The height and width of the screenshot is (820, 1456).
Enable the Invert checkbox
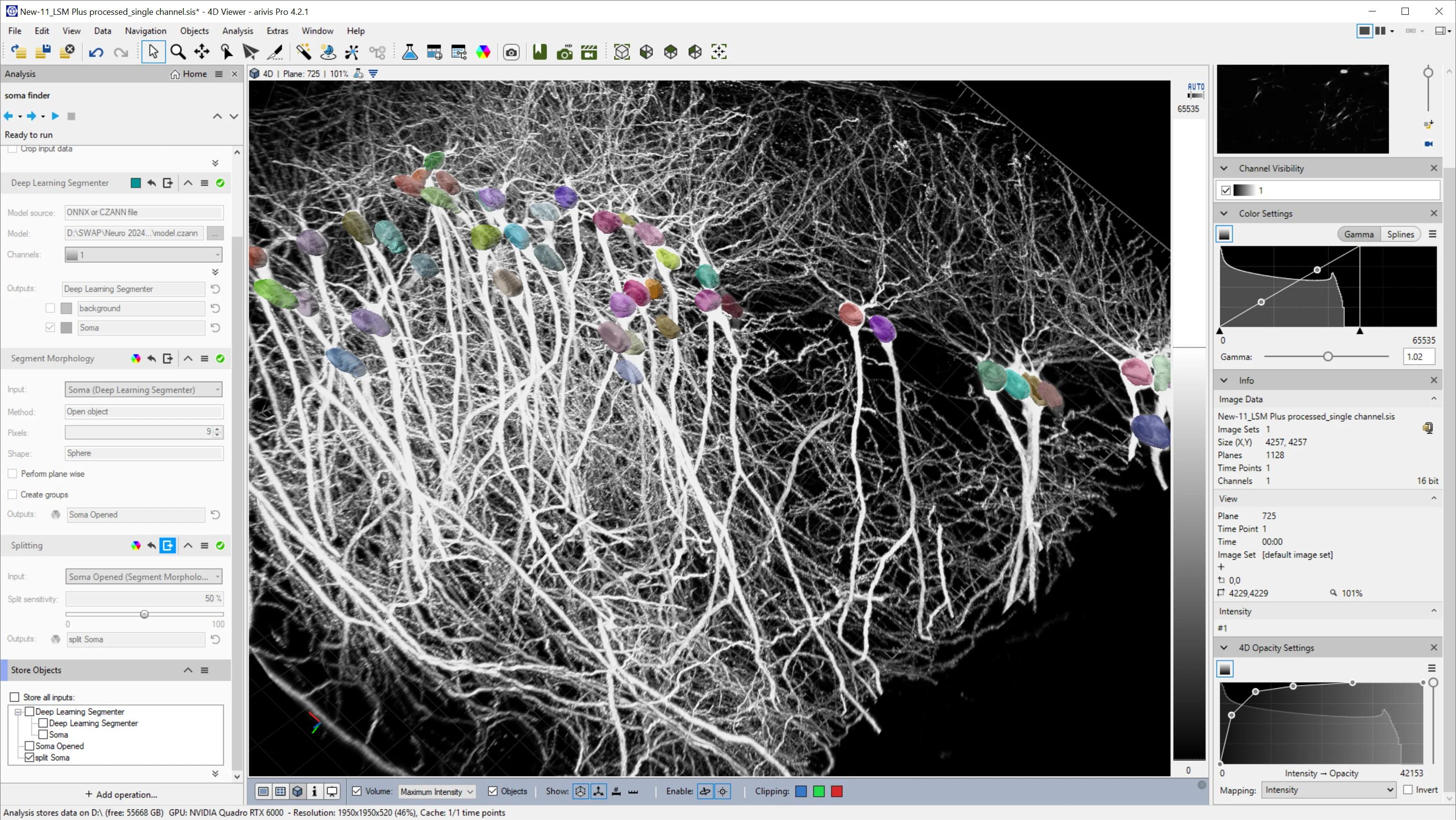click(x=1408, y=790)
